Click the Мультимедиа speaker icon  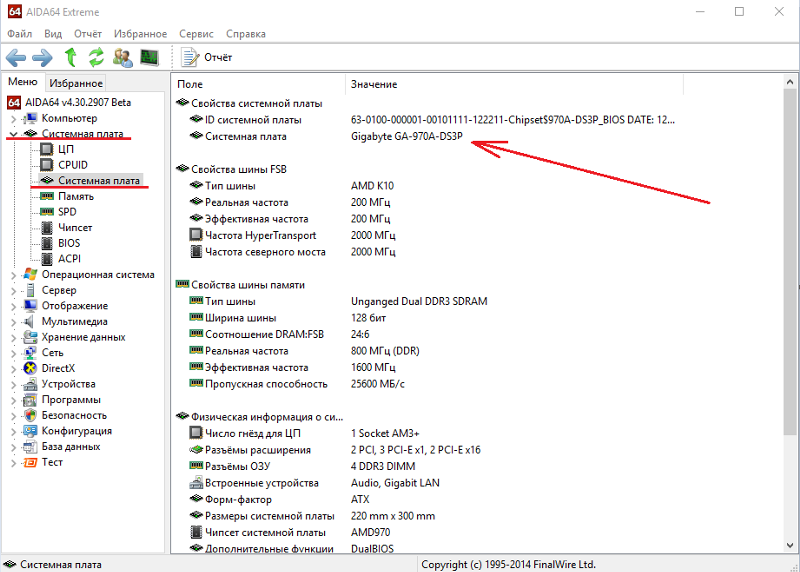[x=30, y=321]
